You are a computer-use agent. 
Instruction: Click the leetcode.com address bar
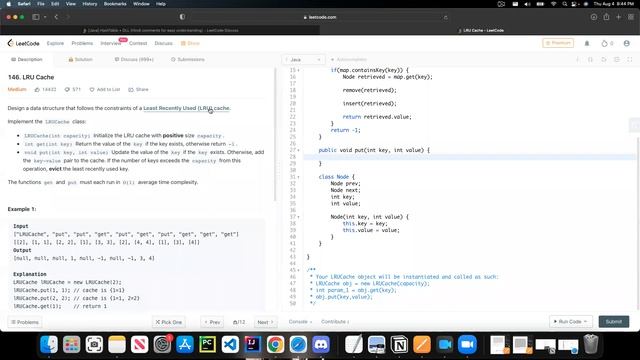[x=320, y=17]
